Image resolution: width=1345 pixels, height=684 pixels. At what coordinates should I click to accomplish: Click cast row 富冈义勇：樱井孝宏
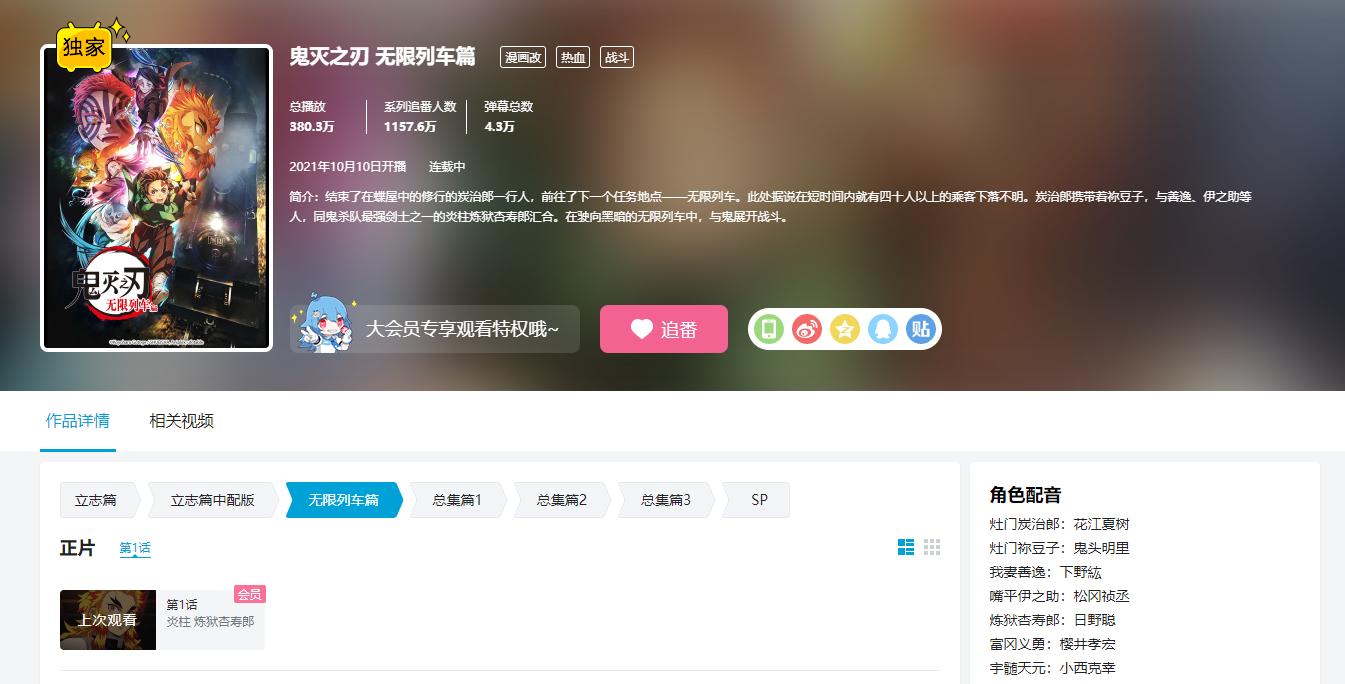(x=1052, y=644)
